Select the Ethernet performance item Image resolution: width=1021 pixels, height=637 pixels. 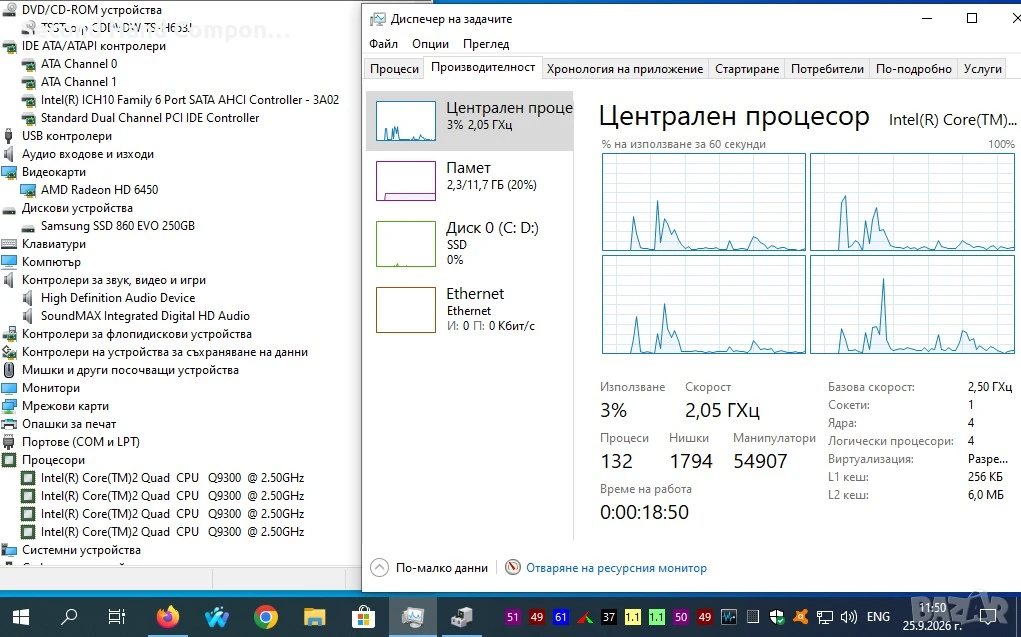coord(470,309)
